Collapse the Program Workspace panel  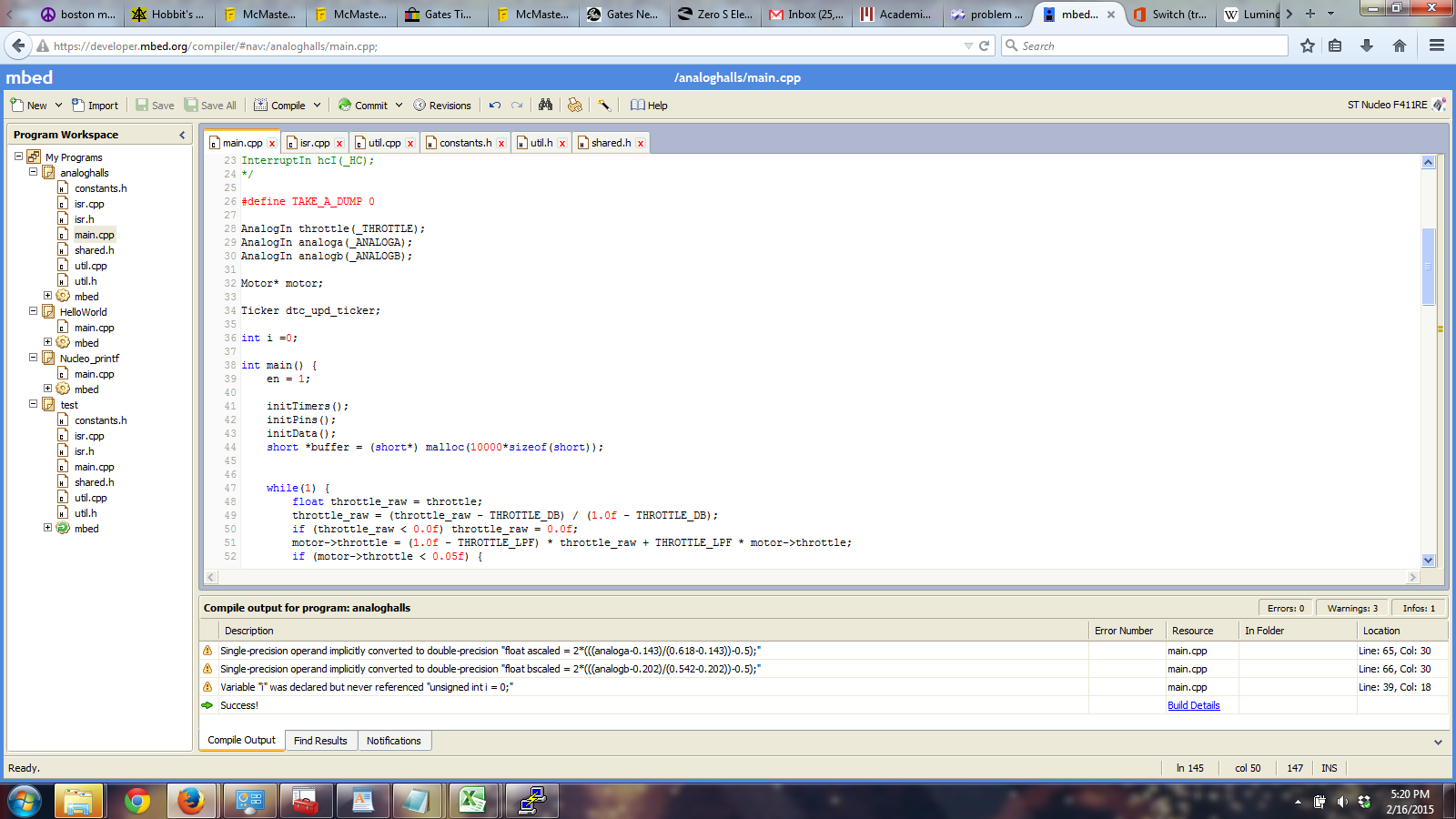point(182,135)
